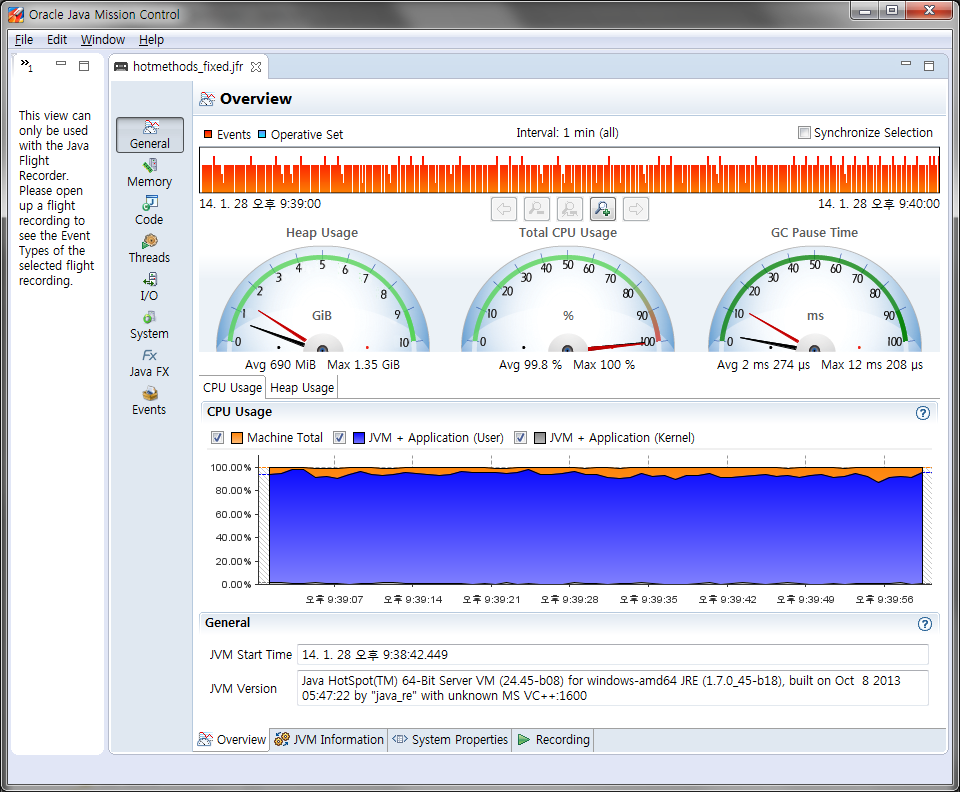Click the GC Pause Time gauge dial

(814, 300)
